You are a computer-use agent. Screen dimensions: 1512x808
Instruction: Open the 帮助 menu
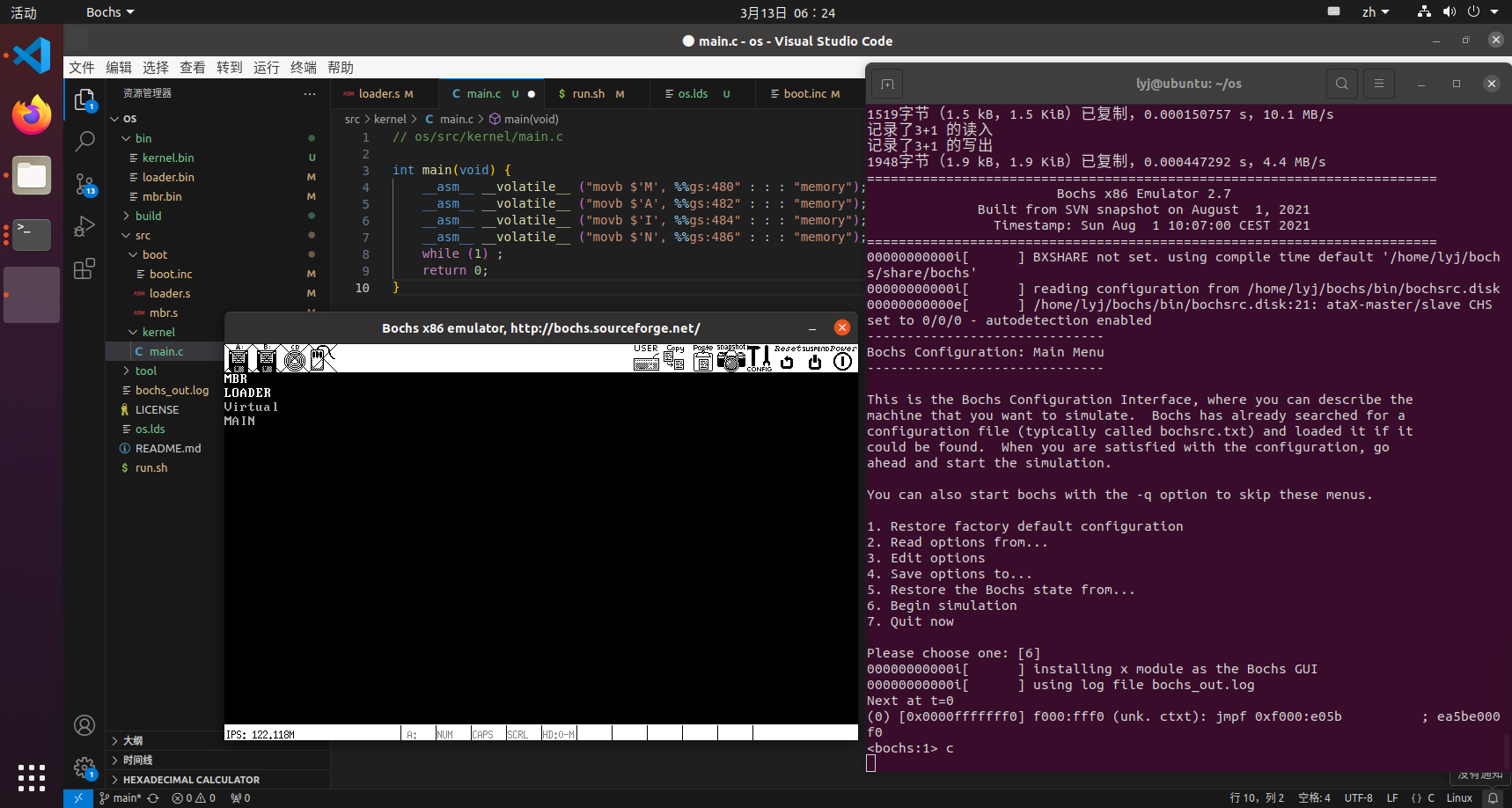pyautogui.click(x=341, y=68)
